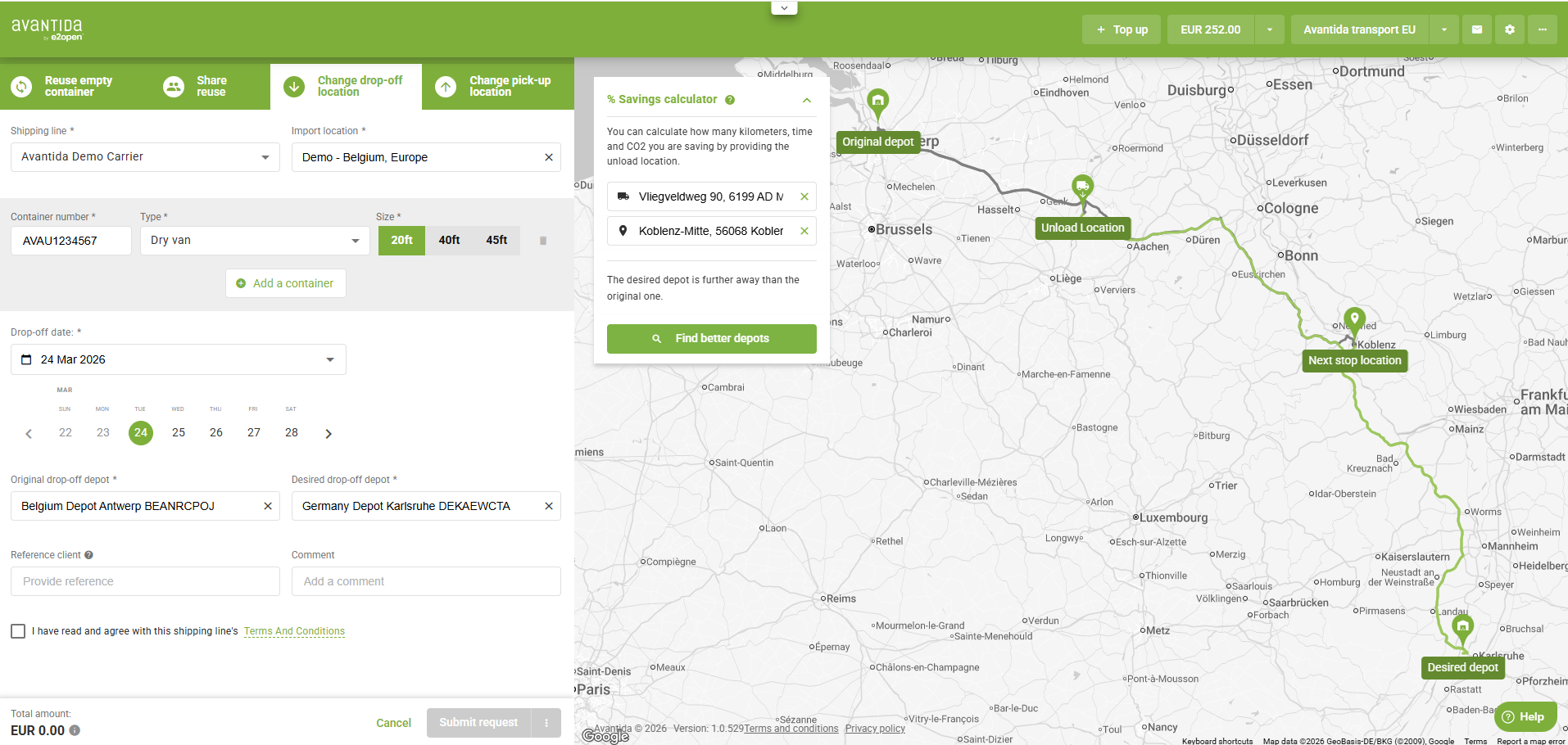Click the Cancel button
Screen dimensions: 1568x745
[x=393, y=723]
